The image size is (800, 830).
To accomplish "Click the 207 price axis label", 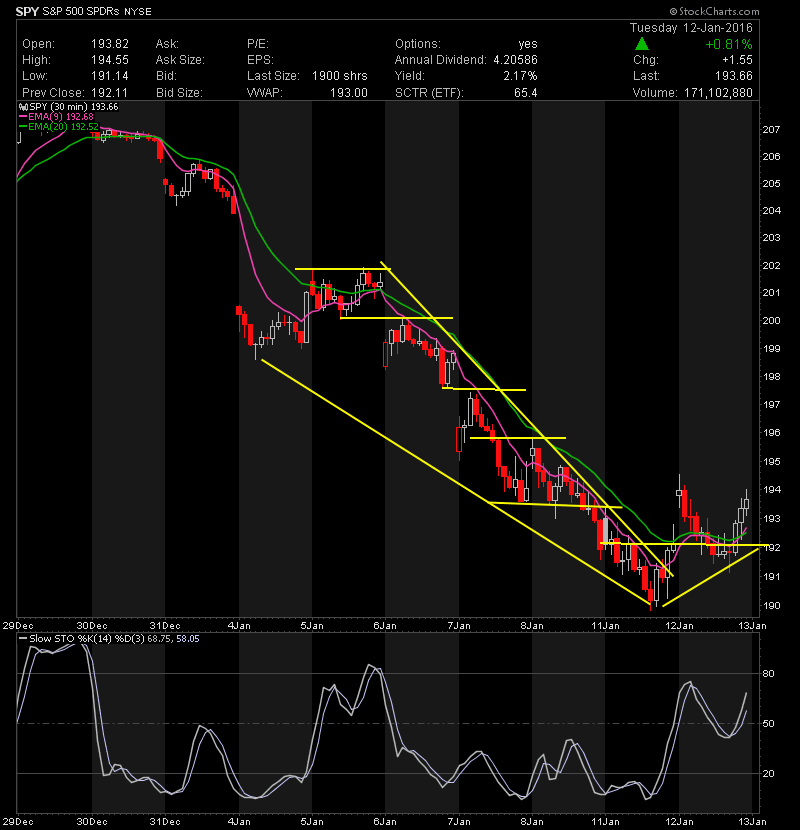I will pyautogui.click(x=771, y=129).
